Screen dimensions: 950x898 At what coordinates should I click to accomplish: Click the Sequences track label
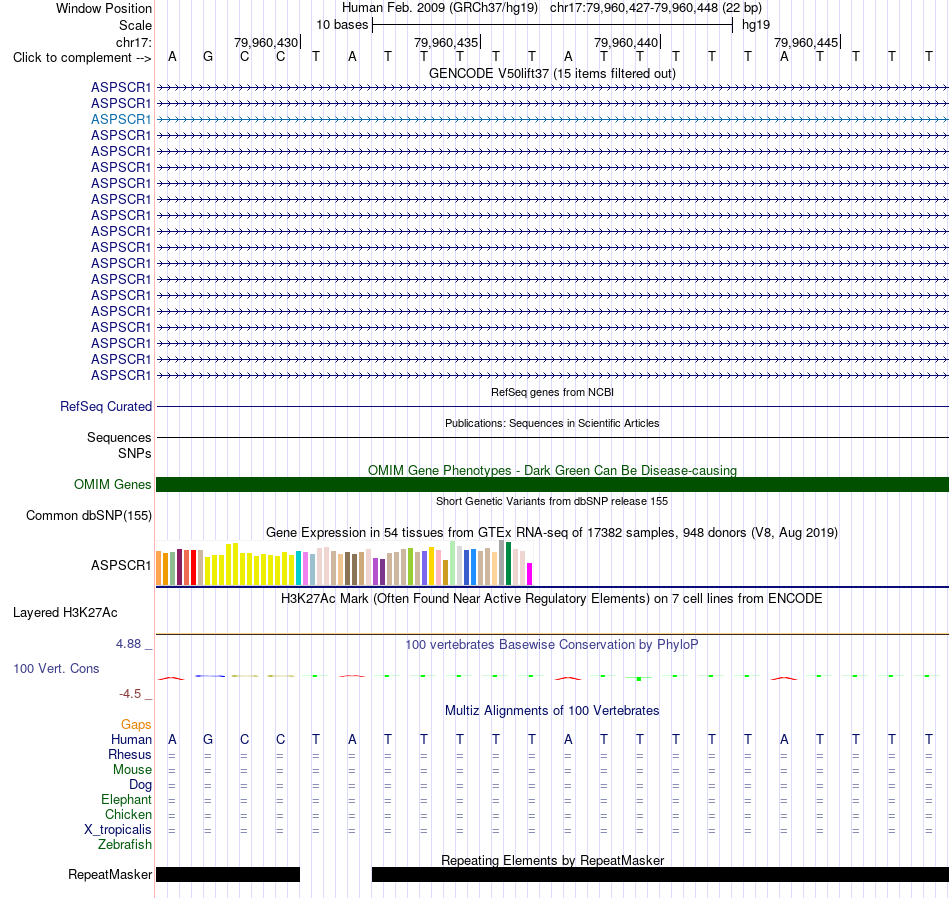[119, 437]
